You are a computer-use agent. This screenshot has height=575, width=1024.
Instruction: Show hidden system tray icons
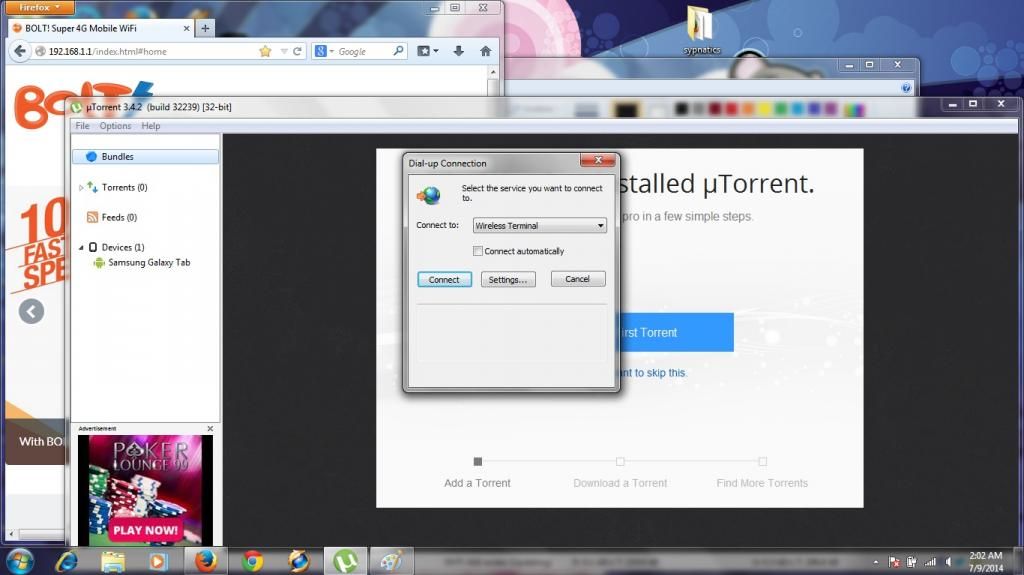[876, 562]
